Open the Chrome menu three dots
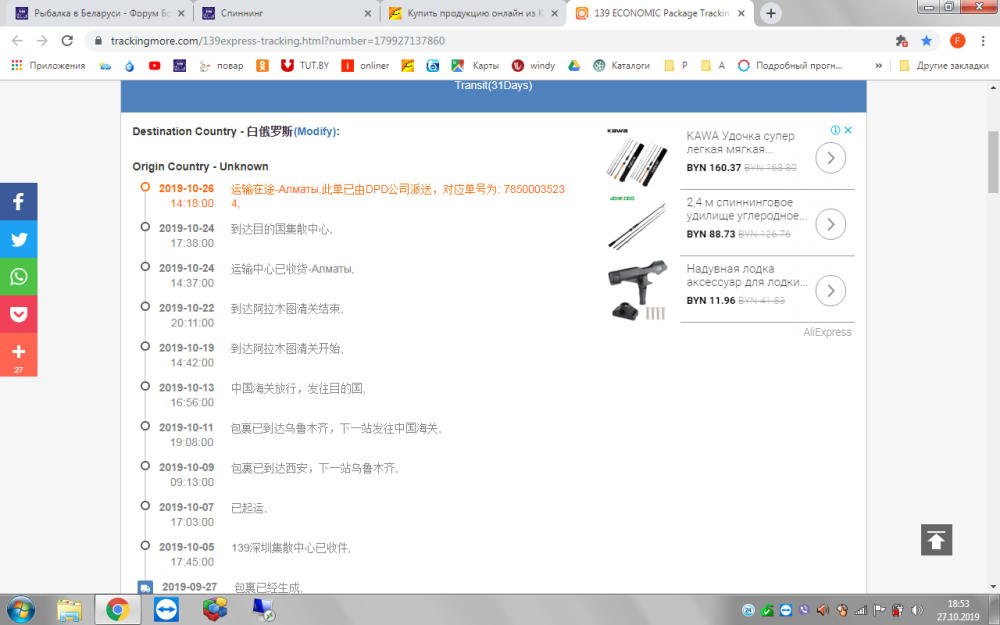 click(984, 41)
